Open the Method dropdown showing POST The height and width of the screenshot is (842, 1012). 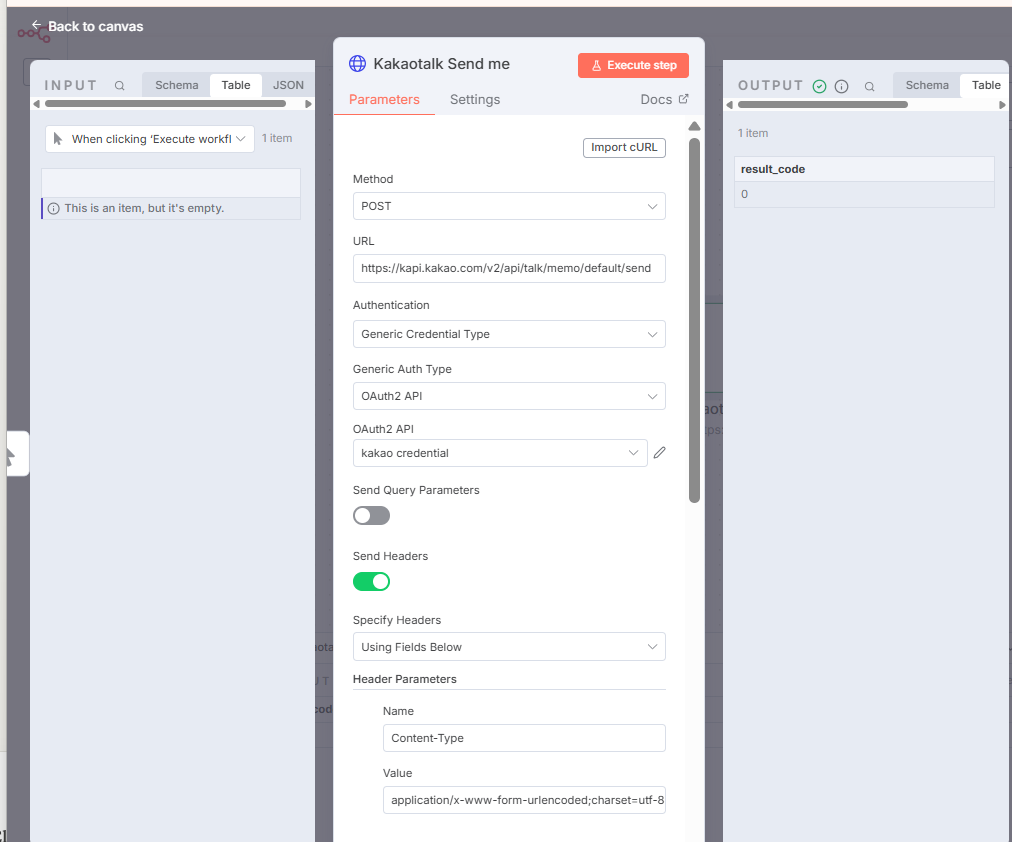click(509, 206)
